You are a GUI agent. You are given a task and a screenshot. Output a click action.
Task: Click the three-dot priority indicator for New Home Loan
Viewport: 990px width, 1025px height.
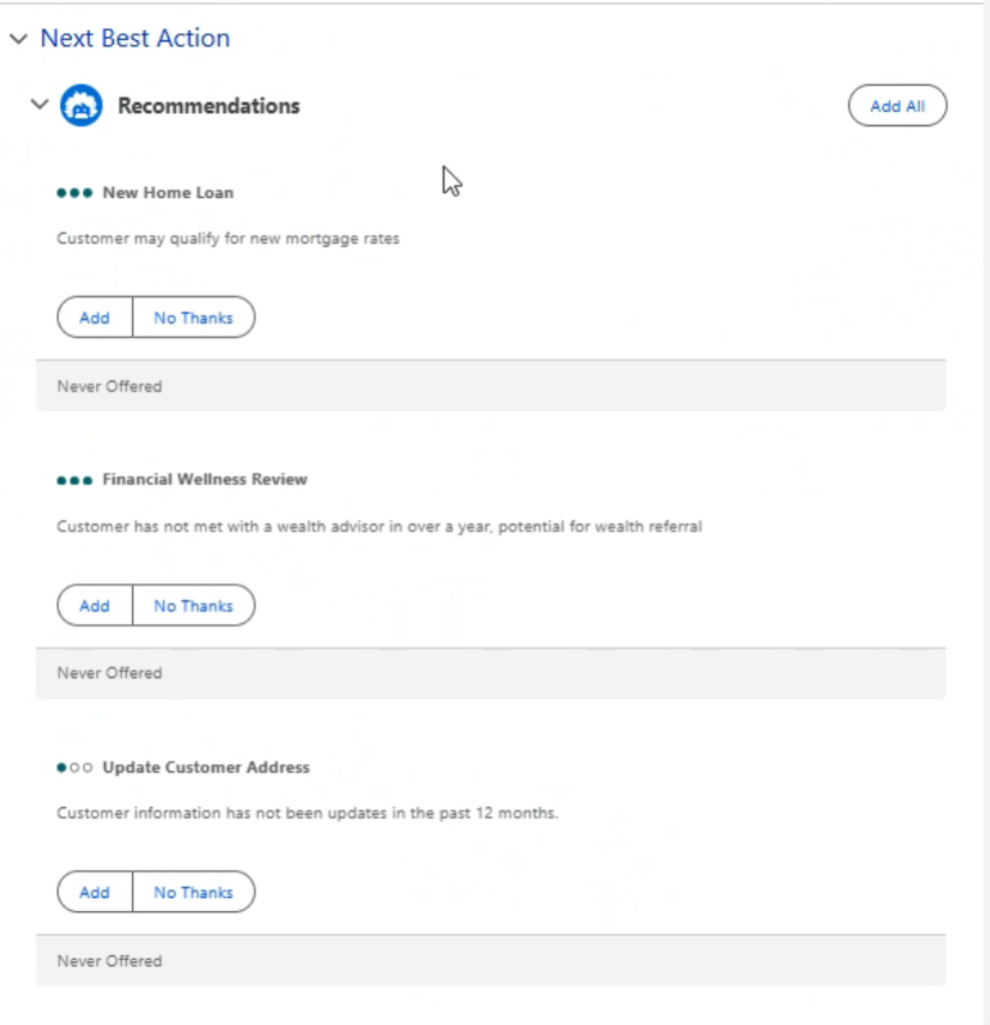click(75, 193)
